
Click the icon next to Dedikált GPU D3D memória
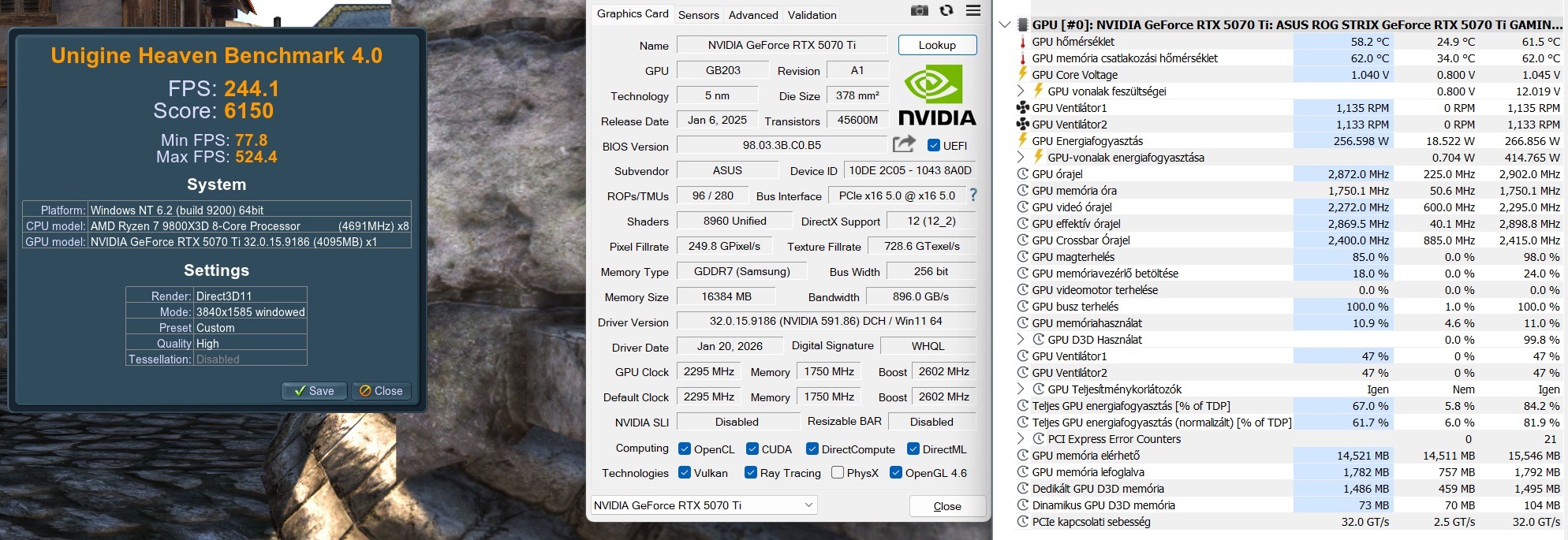[x=1023, y=489]
